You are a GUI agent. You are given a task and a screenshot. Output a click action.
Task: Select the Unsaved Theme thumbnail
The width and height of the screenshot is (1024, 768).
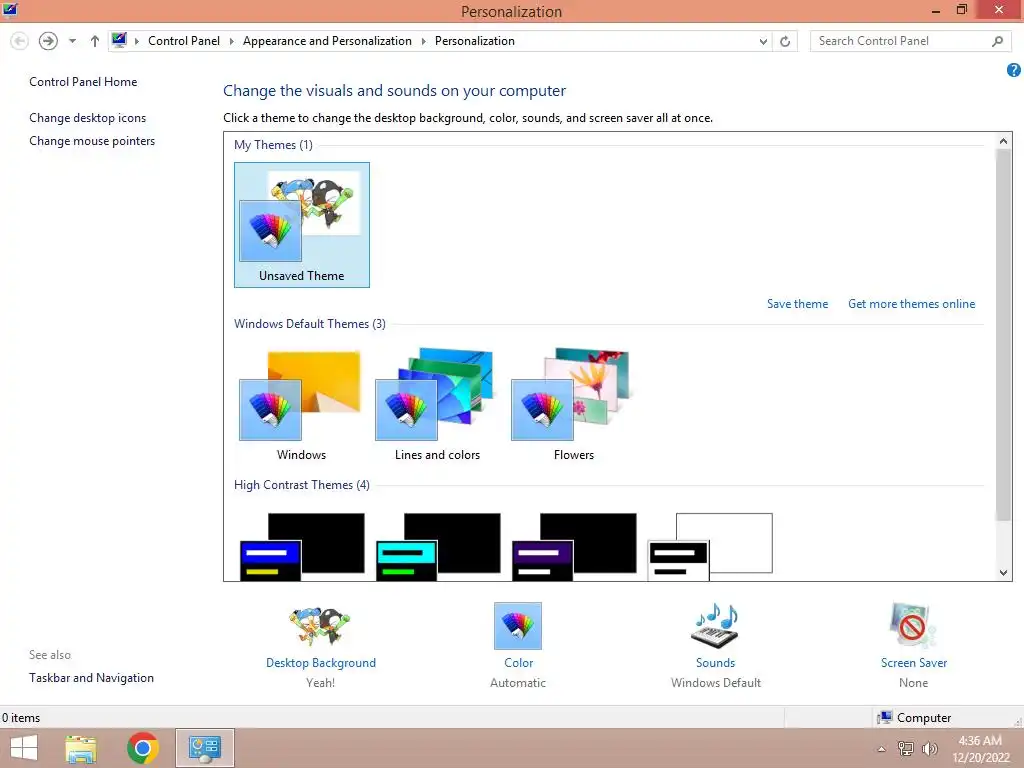pos(302,225)
